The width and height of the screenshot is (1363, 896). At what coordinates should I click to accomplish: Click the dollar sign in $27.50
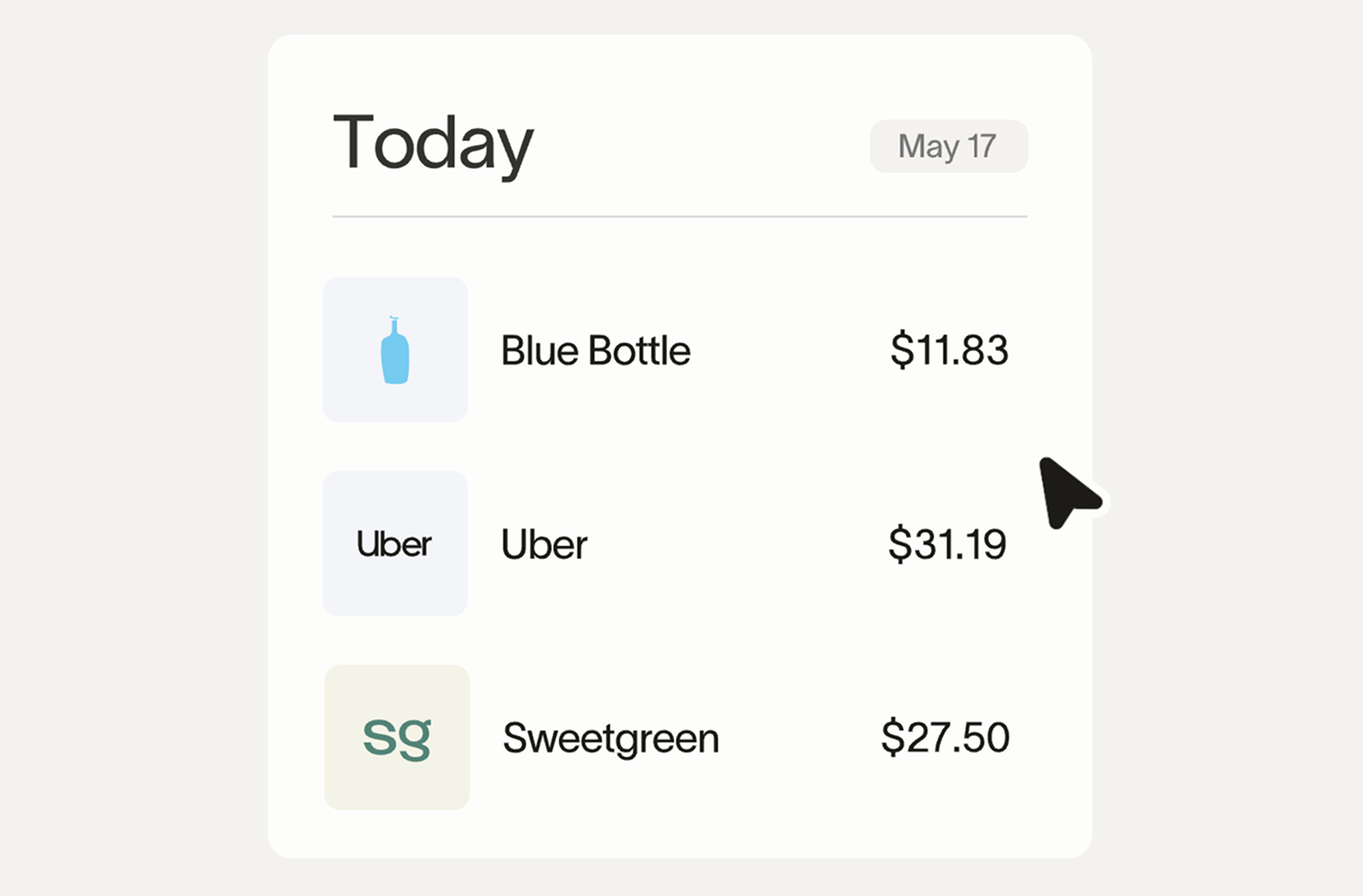point(893,738)
